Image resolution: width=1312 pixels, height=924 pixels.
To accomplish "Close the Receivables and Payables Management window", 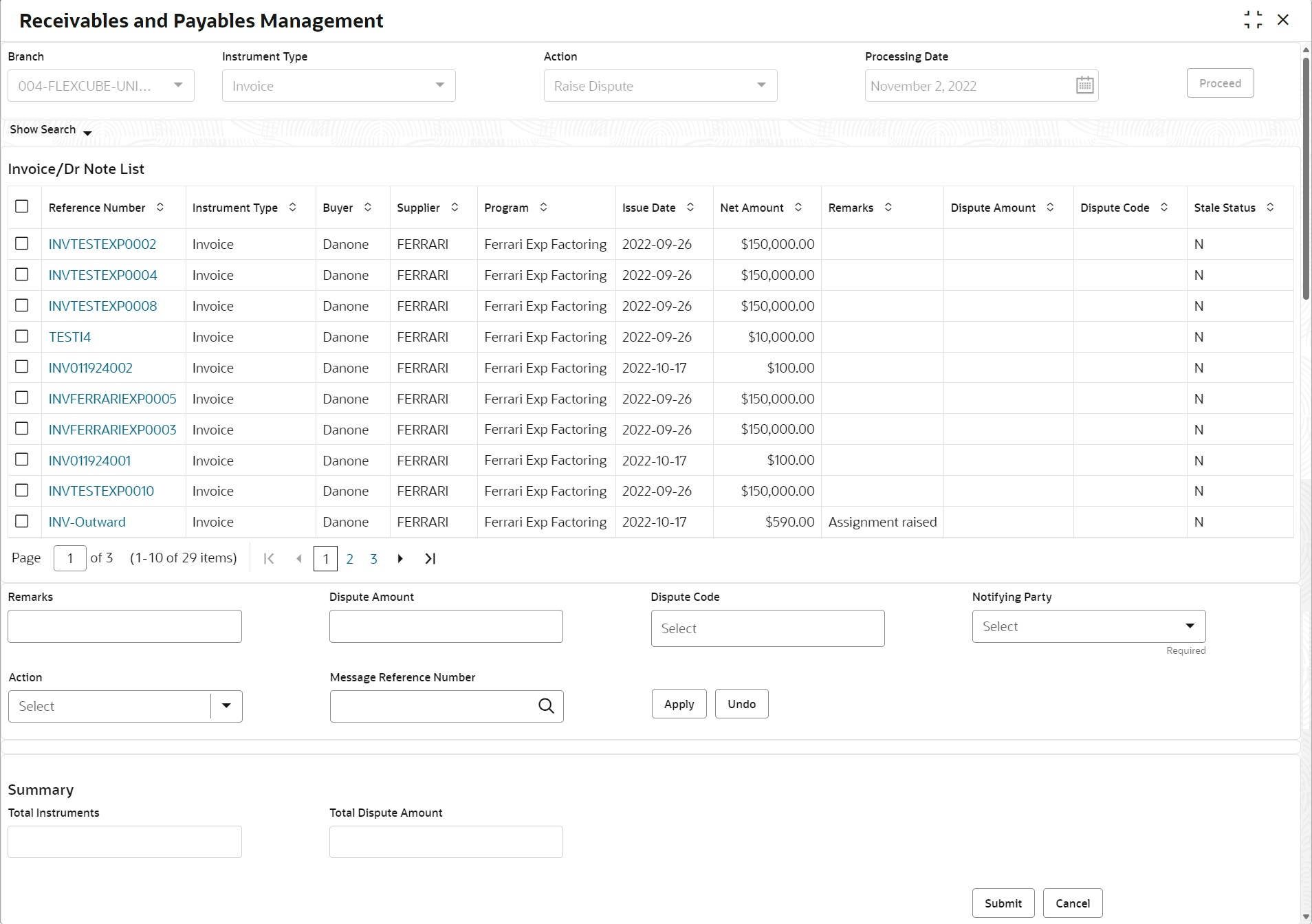I will point(1283,20).
